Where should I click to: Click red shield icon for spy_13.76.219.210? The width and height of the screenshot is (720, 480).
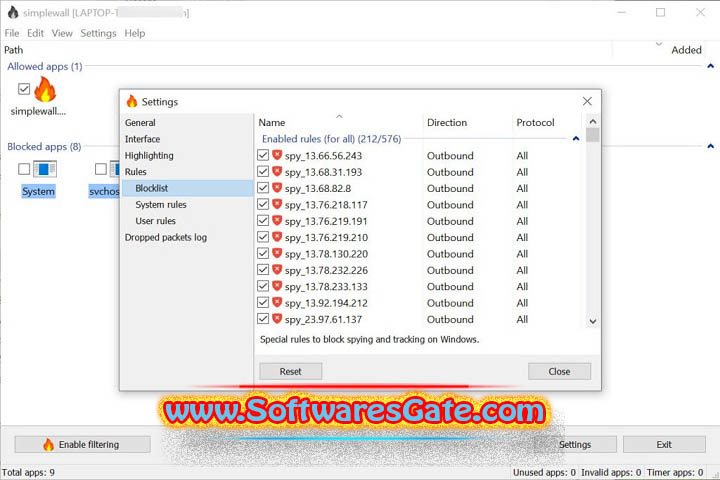pyautogui.click(x=277, y=237)
